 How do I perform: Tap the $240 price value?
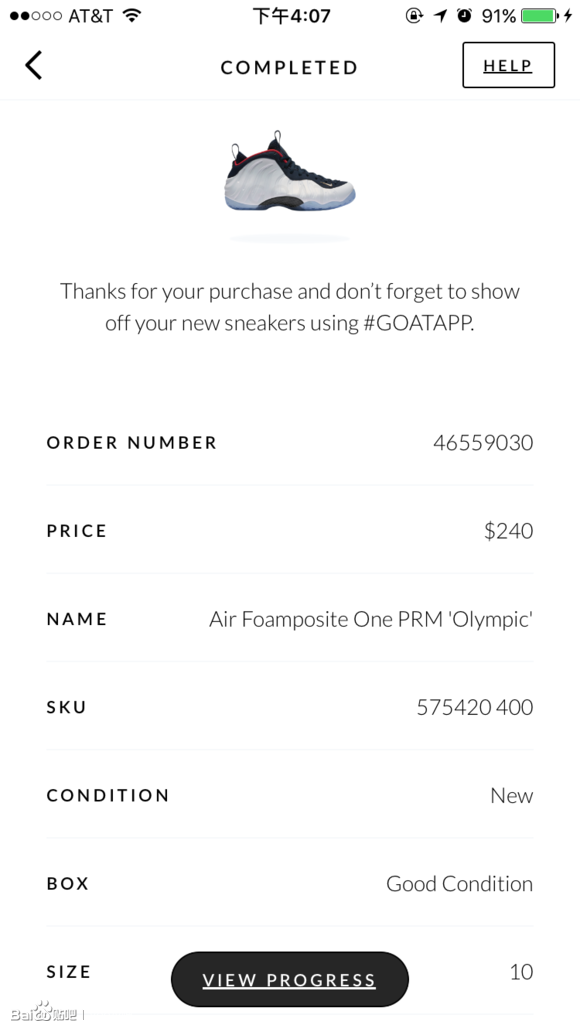tap(508, 530)
